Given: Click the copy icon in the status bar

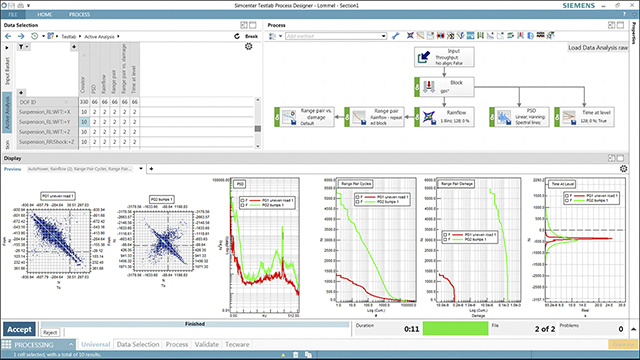Looking at the screenshot, I should click(308, 355).
